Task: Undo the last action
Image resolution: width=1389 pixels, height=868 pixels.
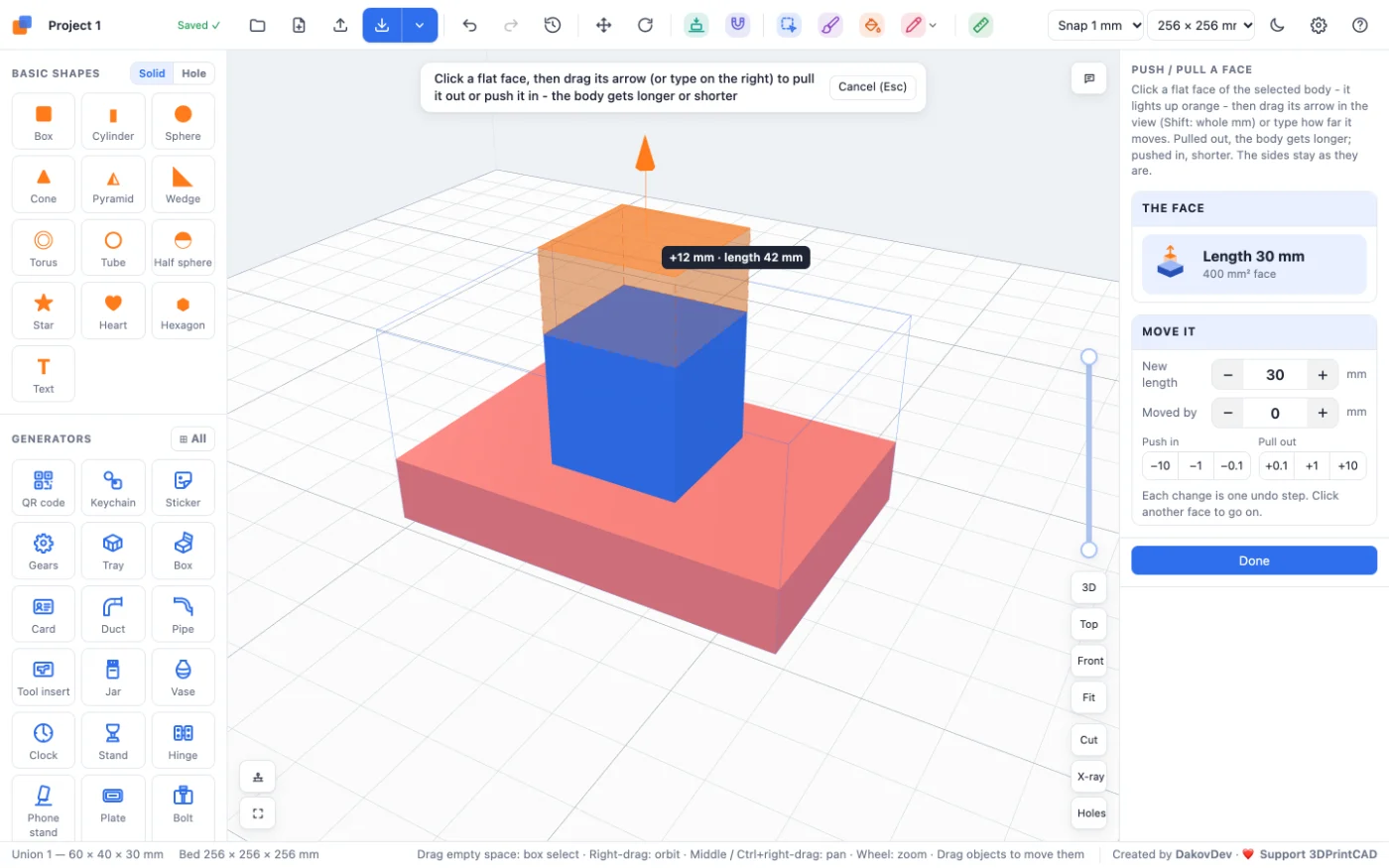Action: pyautogui.click(x=469, y=26)
